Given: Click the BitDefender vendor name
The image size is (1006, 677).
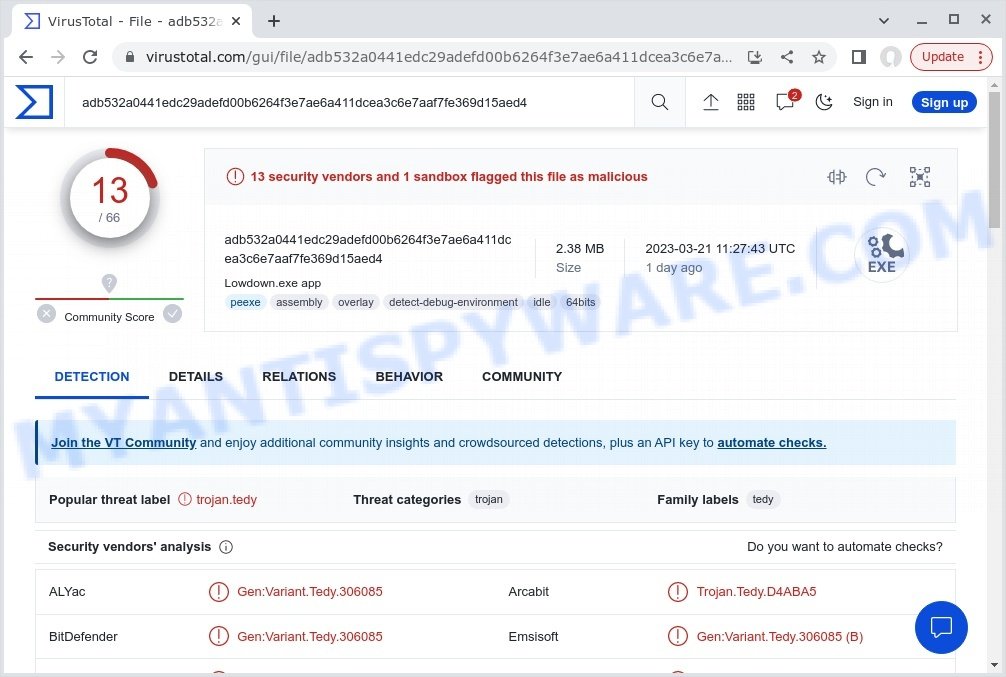Looking at the screenshot, I should pos(83,637).
